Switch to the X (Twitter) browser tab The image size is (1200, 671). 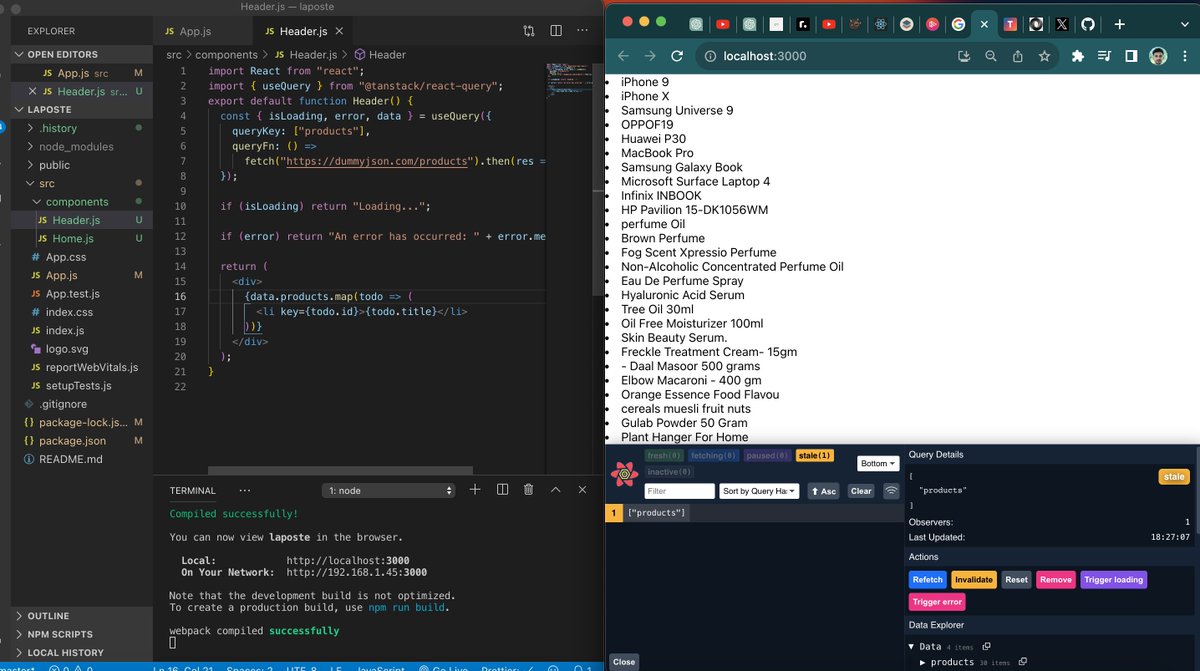click(x=1062, y=24)
